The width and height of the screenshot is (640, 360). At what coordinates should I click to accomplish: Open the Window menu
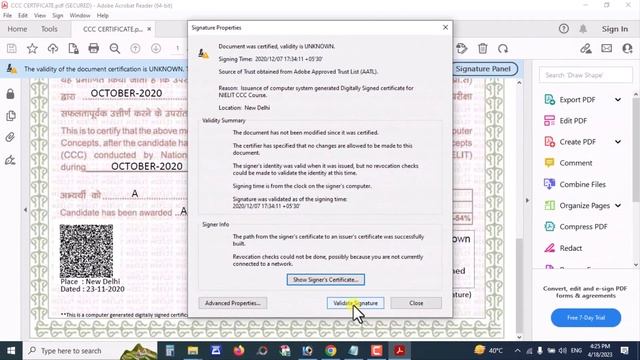click(80, 16)
